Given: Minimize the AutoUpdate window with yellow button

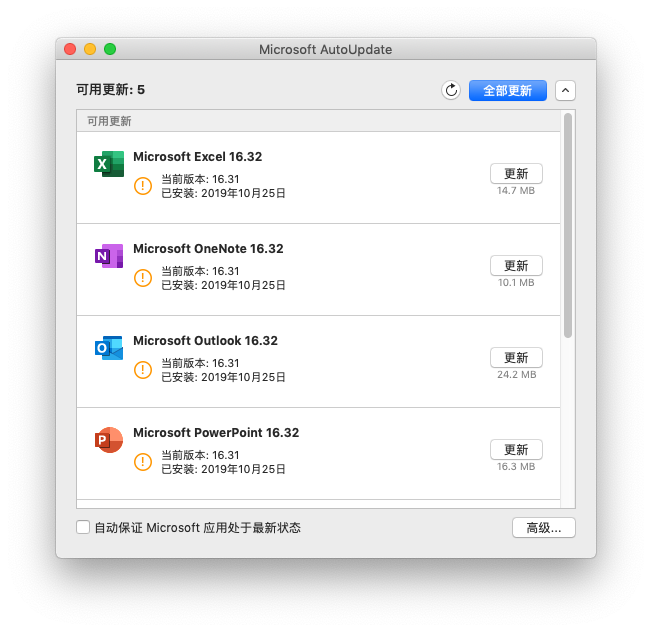Looking at the screenshot, I should click(x=90, y=49).
